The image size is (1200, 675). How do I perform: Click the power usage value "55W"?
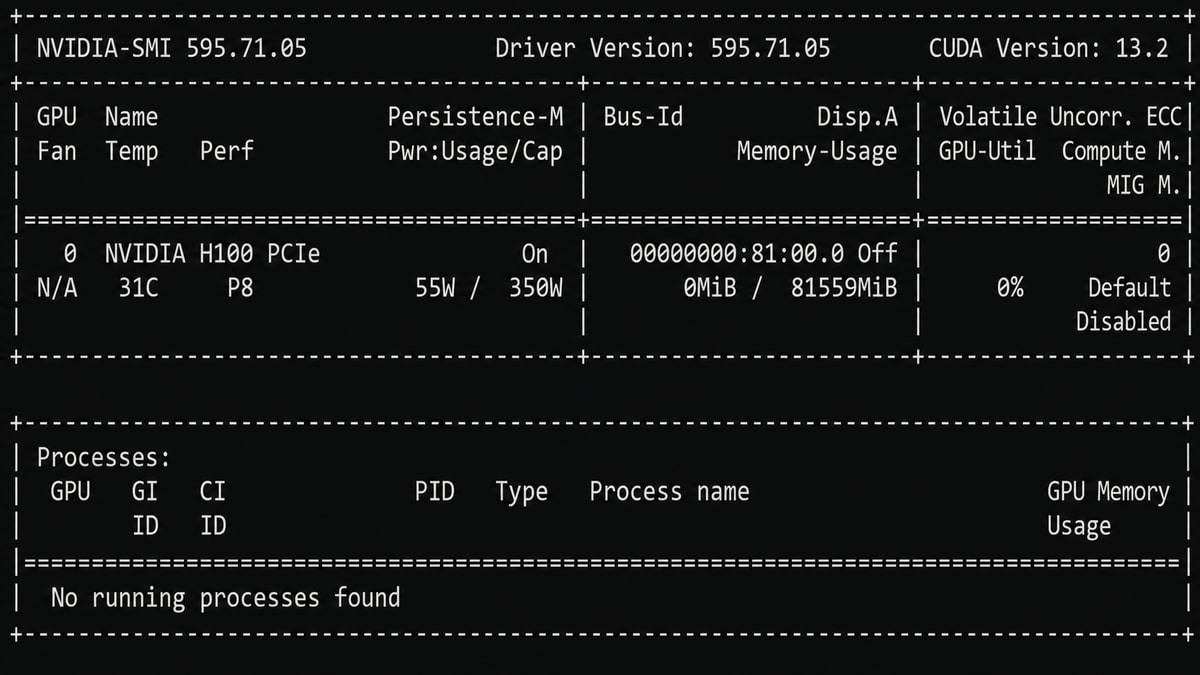[x=435, y=288]
